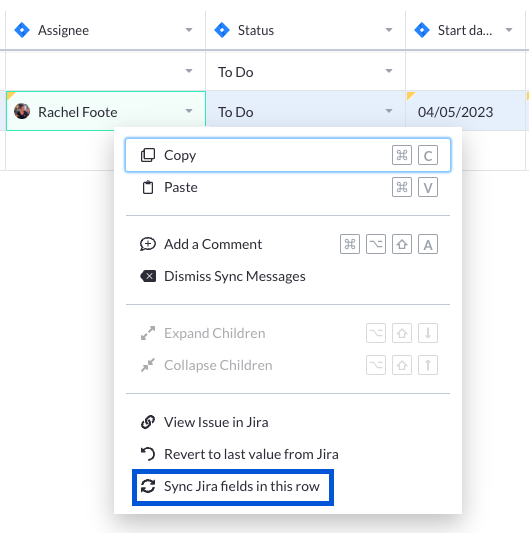Image resolution: width=529 pixels, height=533 pixels.
Task: Click the revert arrow icon in menu
Action: [x=148, y=454]
